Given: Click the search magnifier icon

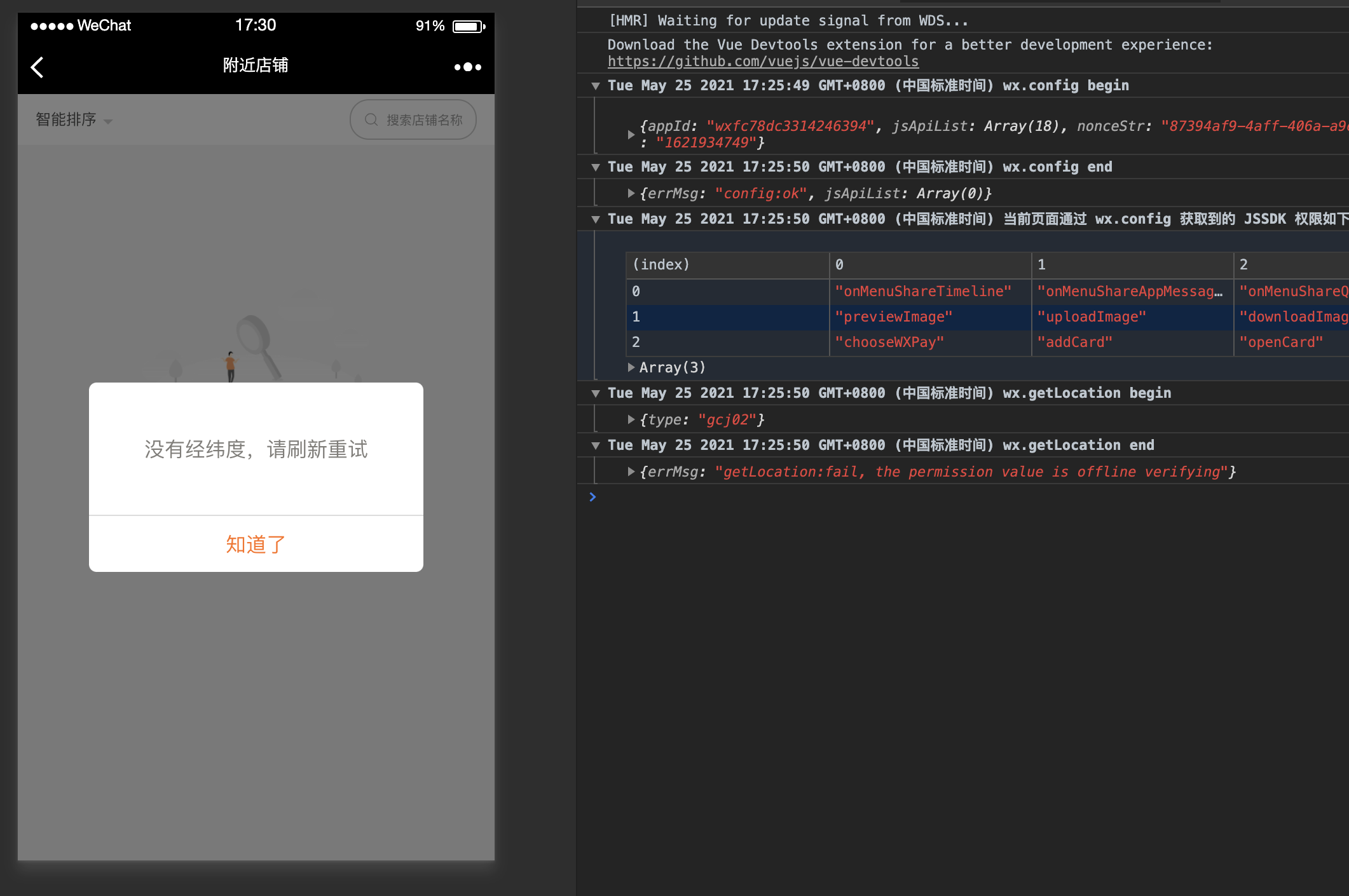Looking at the screenshot, I should 371,119.
